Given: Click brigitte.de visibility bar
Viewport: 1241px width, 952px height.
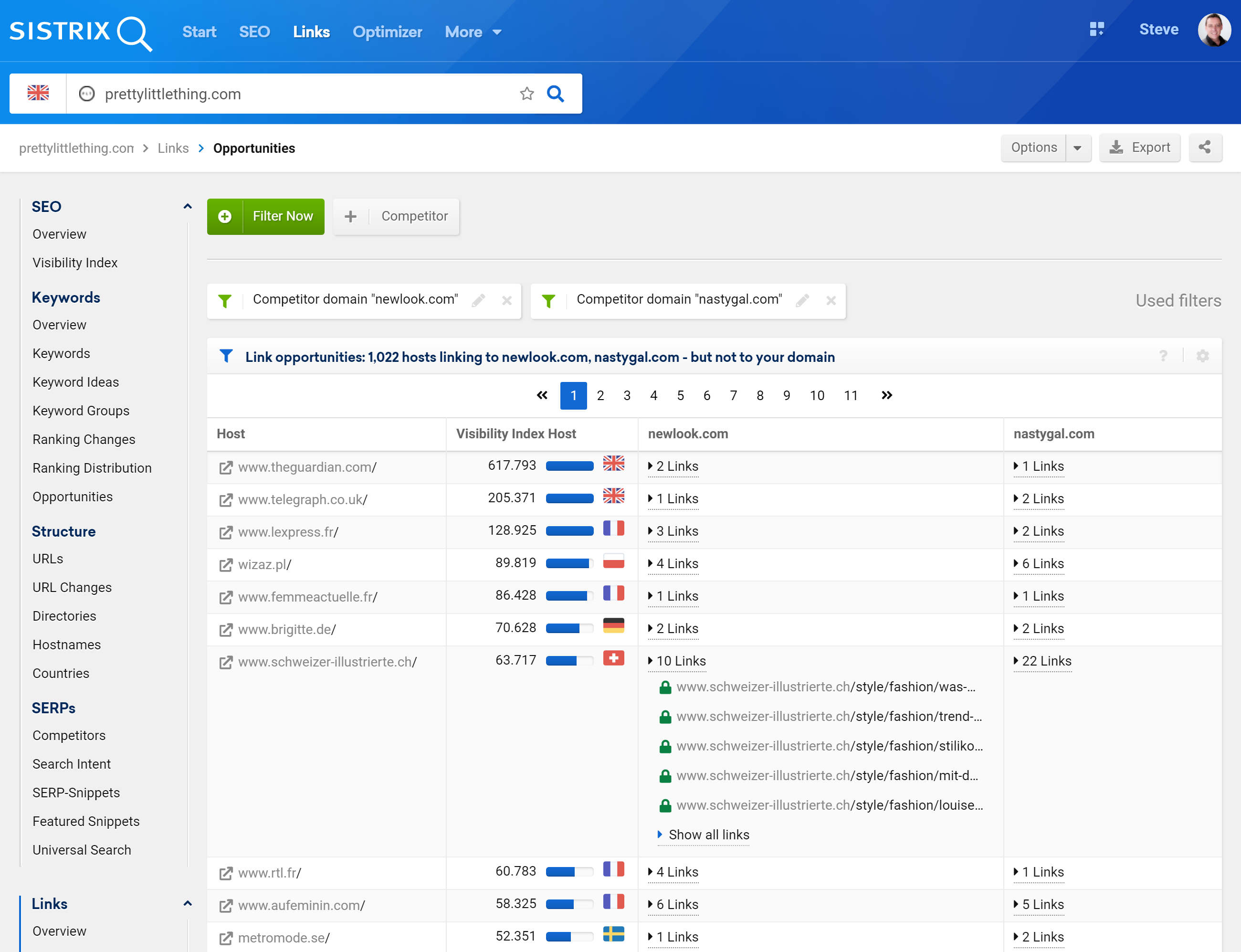Looking at the screenshot, I should tap(570, 628).
